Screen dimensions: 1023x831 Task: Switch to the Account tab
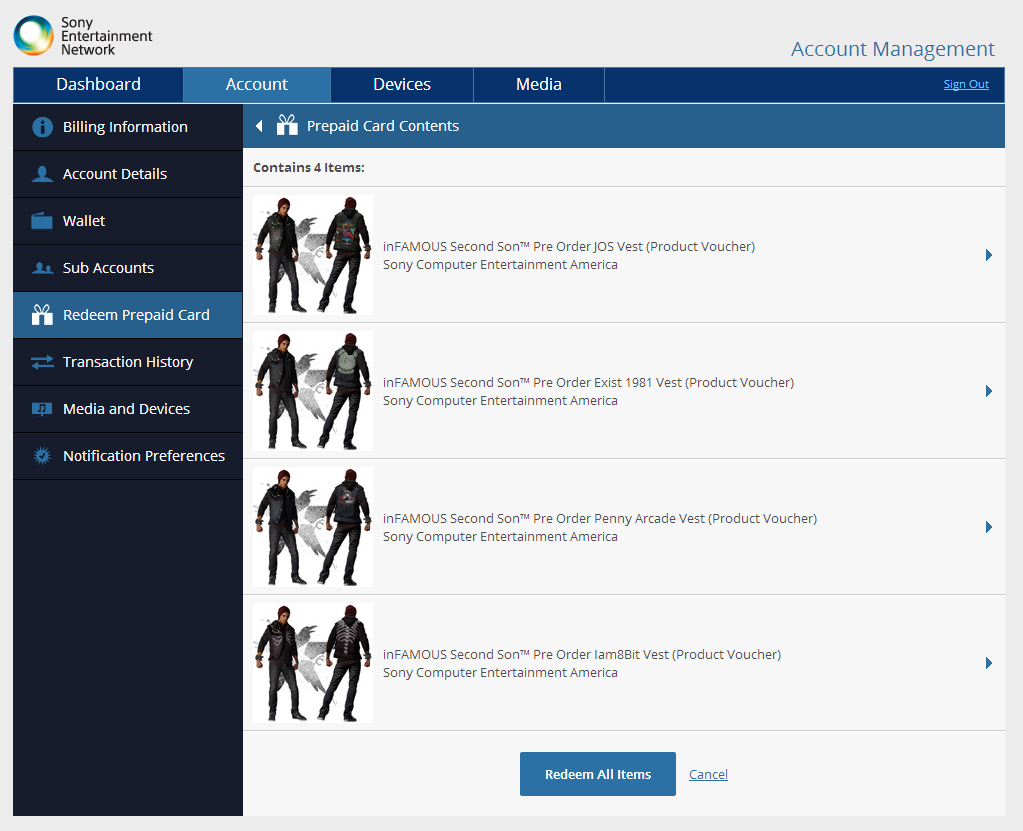[256, 85]
